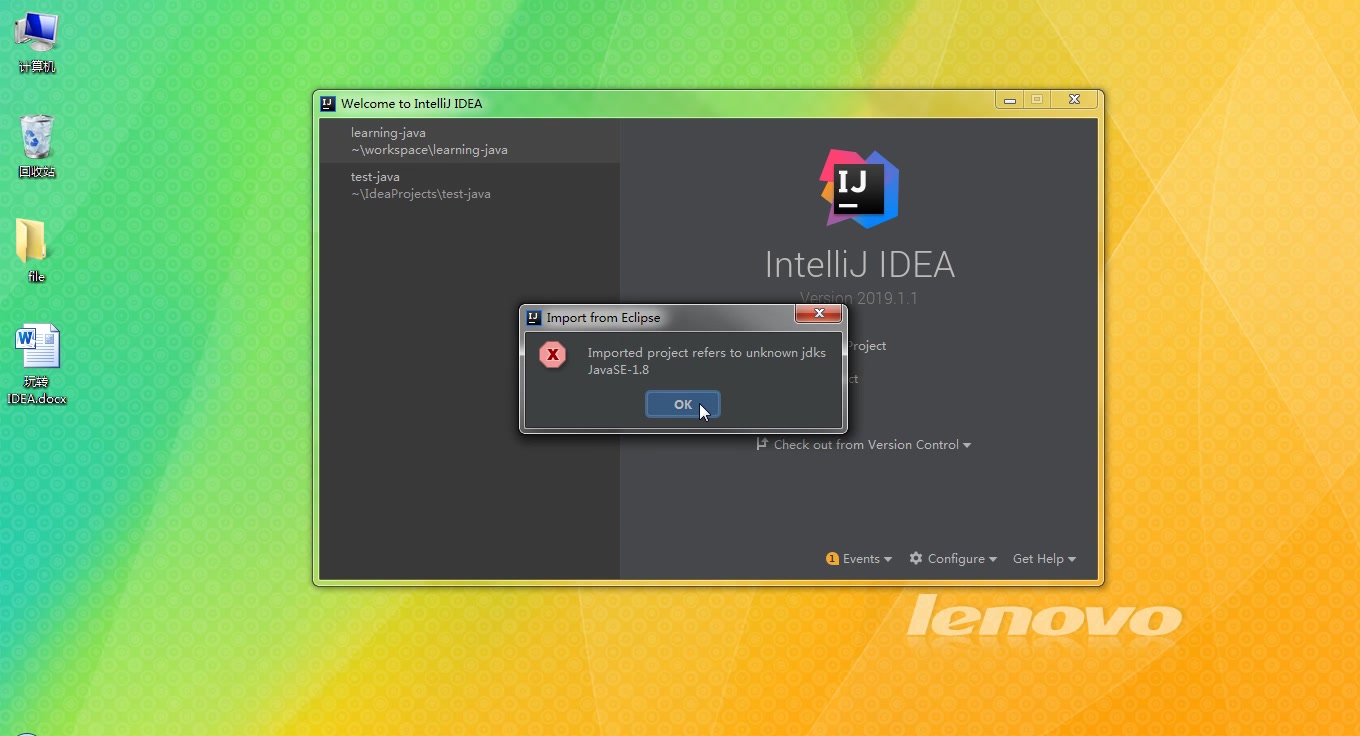Open the test-java recent project
Screen dimensions: 1360x736
470,185
